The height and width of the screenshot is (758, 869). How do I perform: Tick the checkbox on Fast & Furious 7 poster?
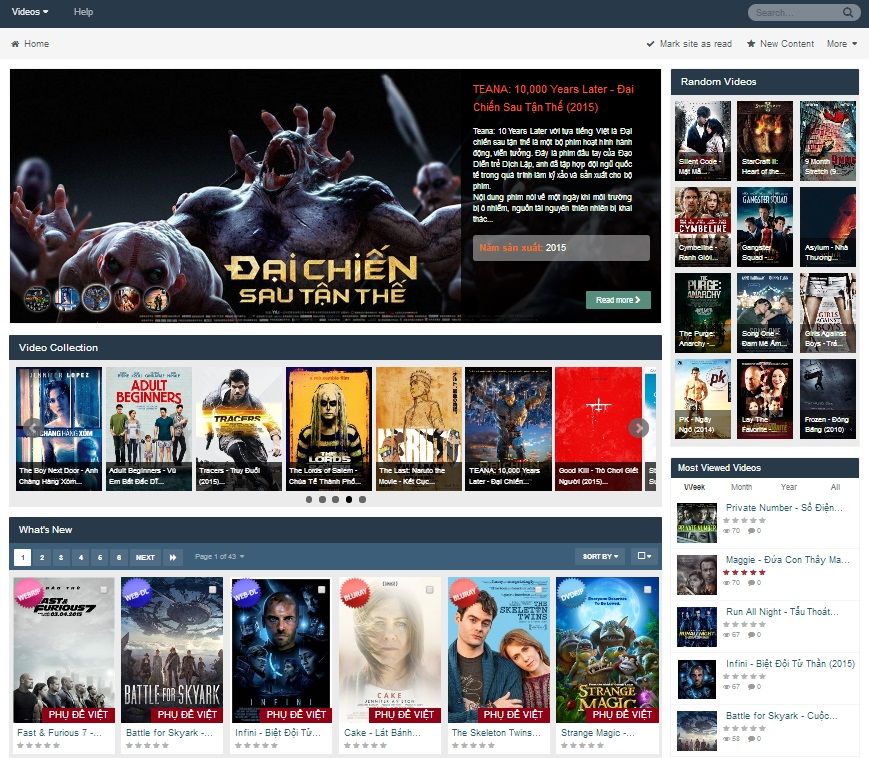click(105, 590)
